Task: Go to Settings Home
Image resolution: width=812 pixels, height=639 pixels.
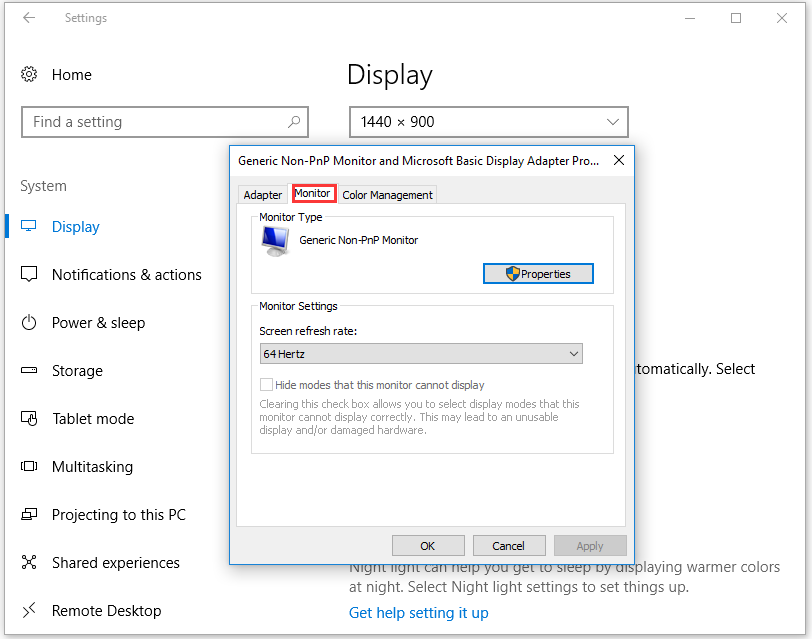Action: [72, 75]
